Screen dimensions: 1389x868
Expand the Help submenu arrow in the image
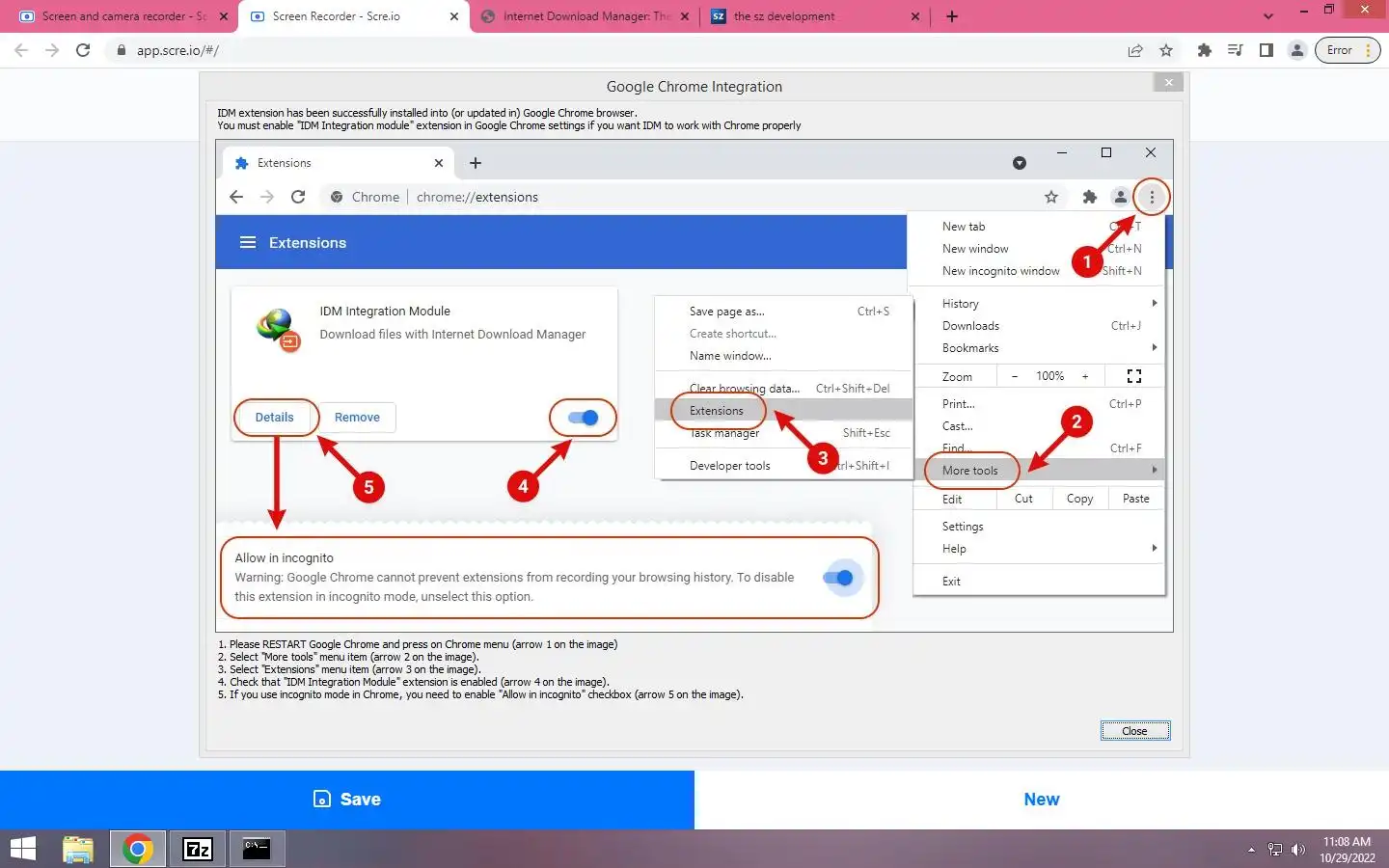(x=1155, y=549)
